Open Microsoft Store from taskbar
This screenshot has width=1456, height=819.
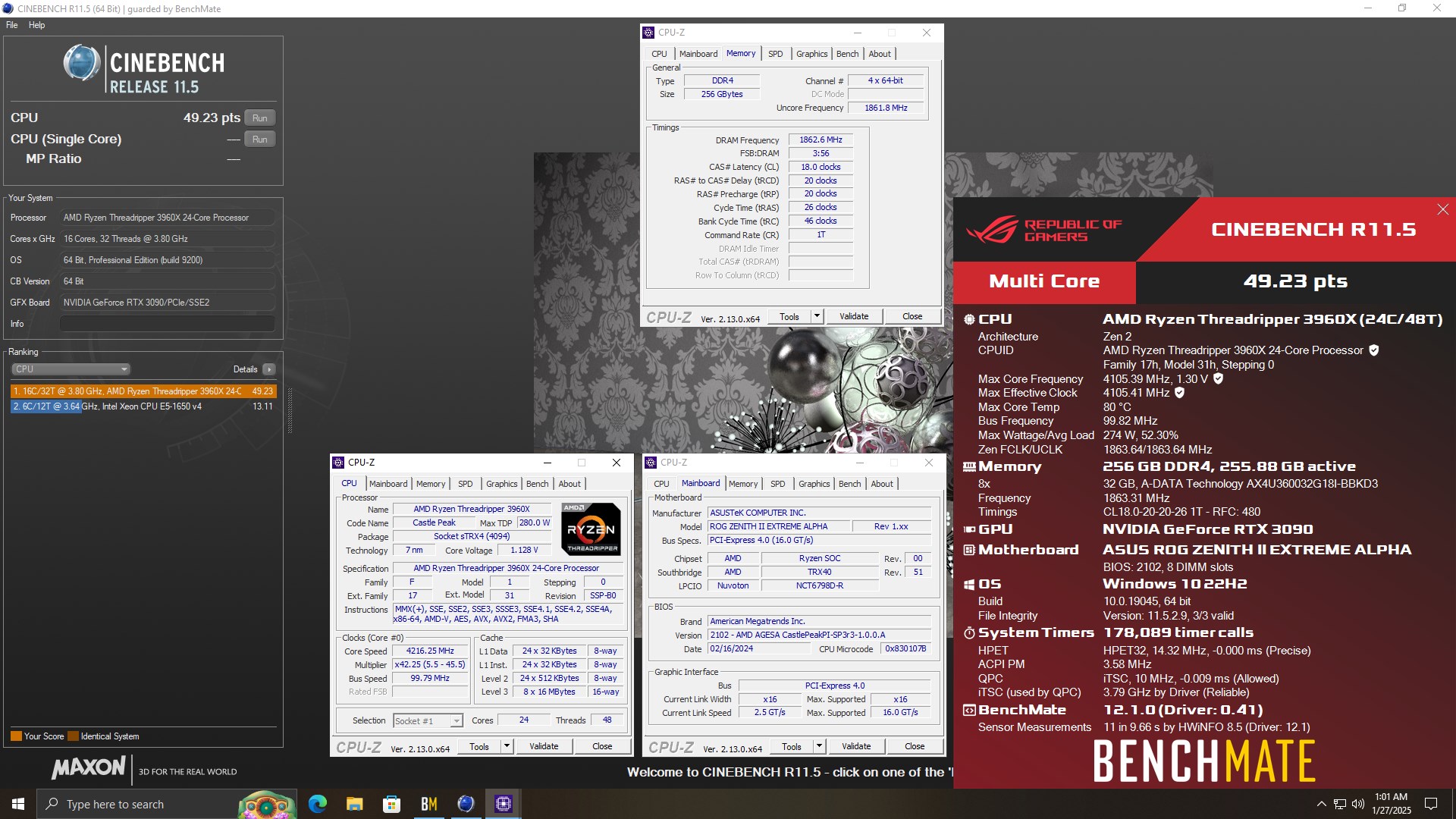tap(391, 804)
